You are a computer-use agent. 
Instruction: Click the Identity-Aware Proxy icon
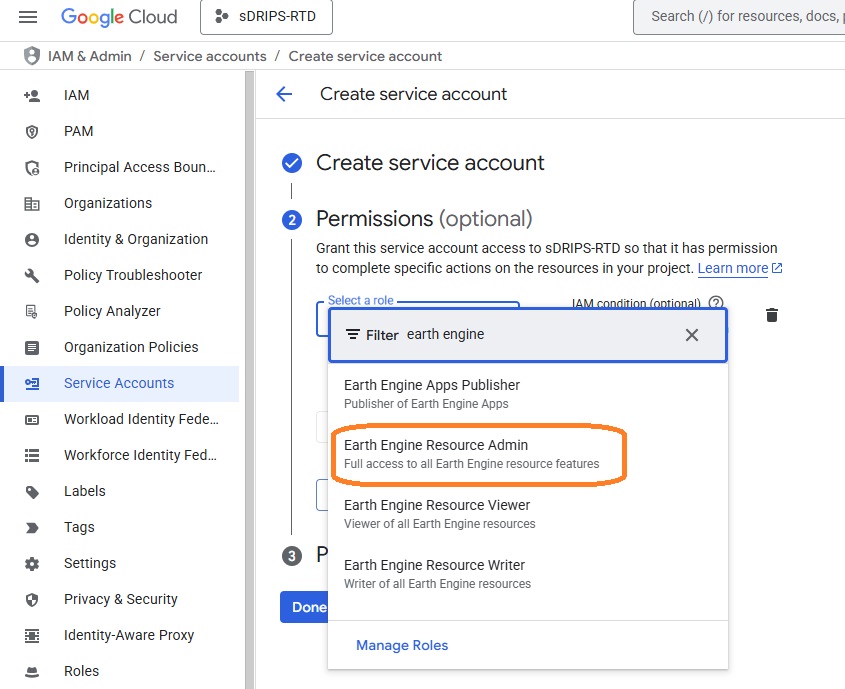coord(32,636)
